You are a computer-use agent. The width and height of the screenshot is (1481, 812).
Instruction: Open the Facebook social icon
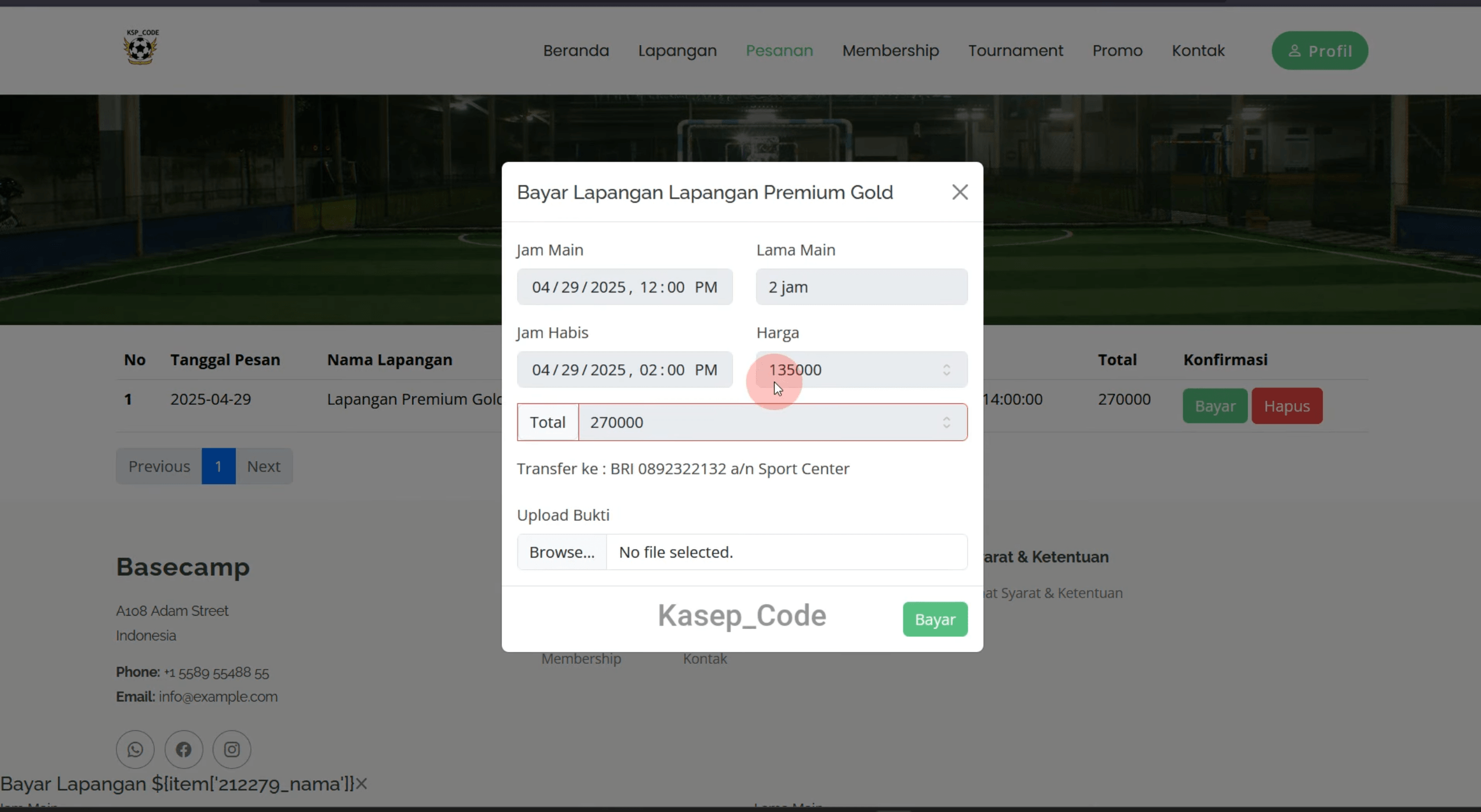tap(184, 749)
